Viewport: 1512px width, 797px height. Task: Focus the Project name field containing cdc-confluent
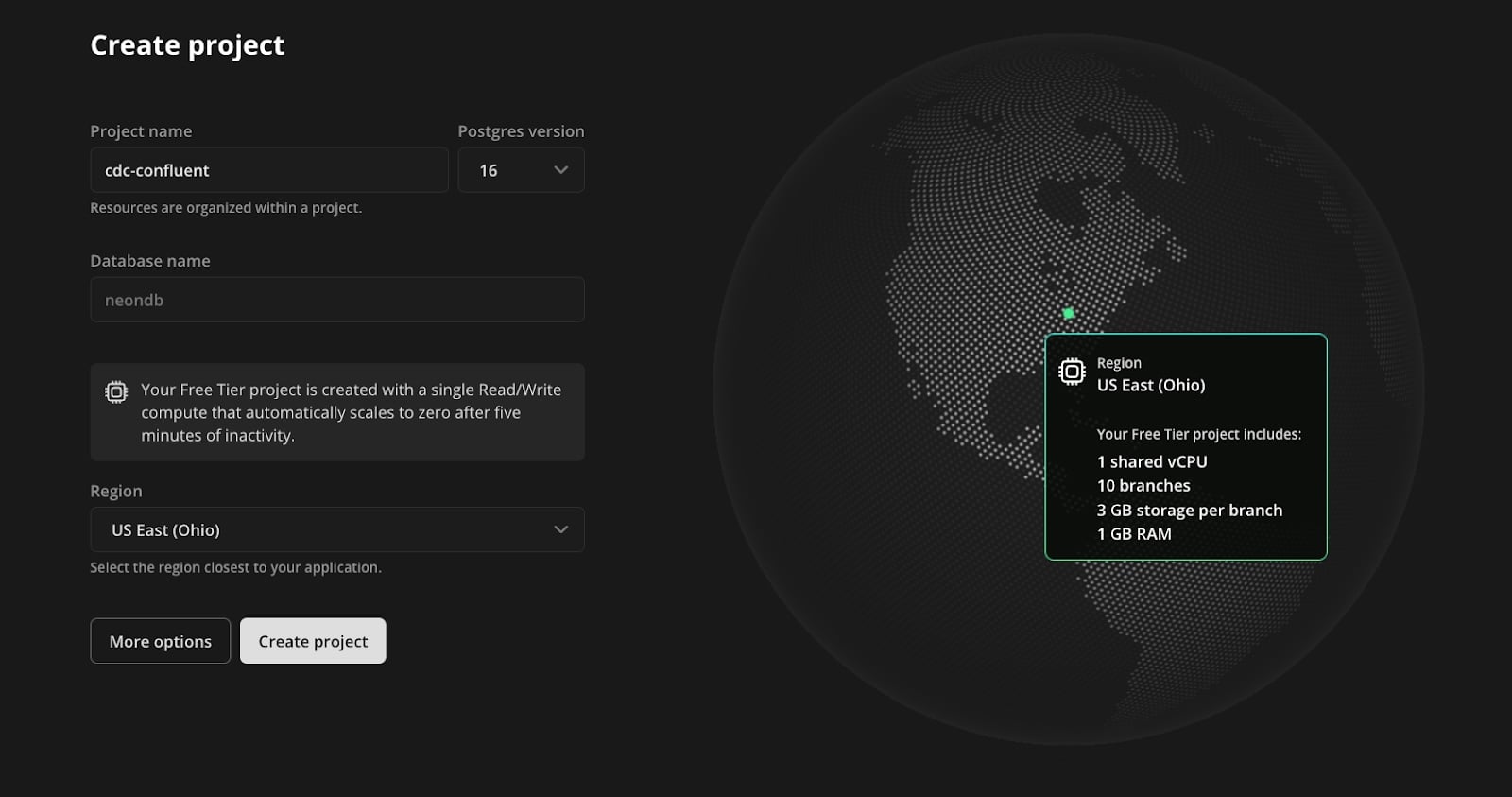(x=268, y=170)
